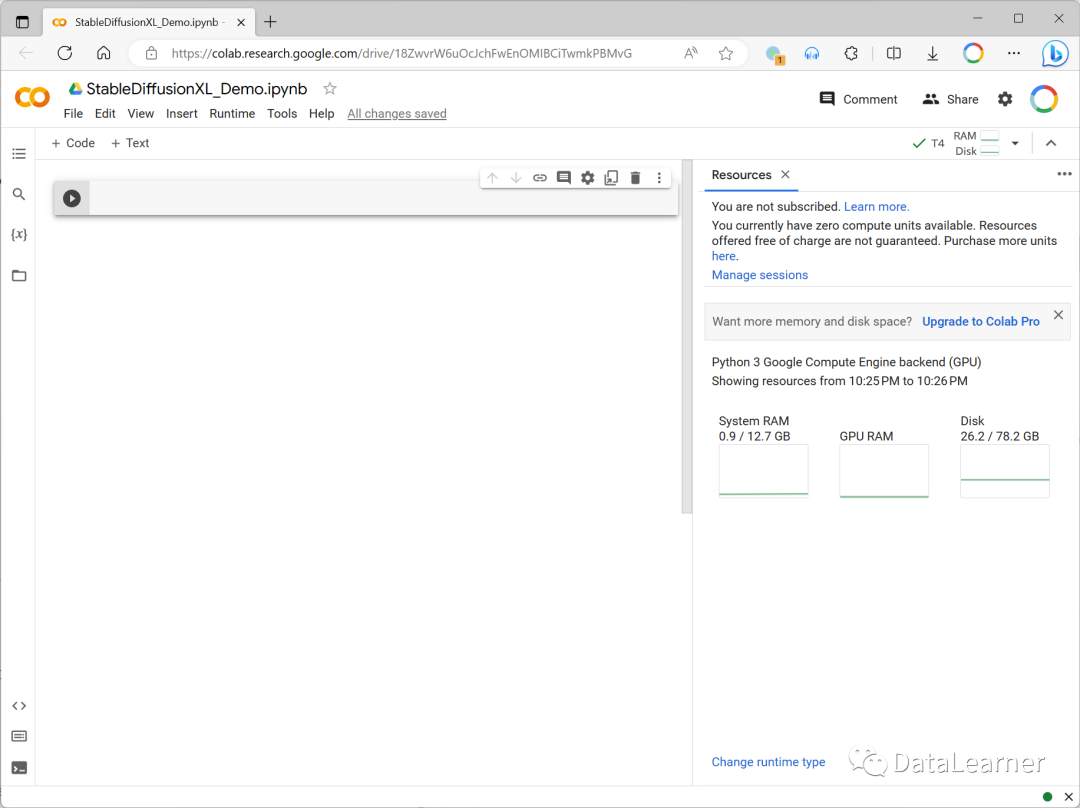Open browser settings and more menu
The width and height of the screenshot is (1080, 808).
[x=1014, y=53]
